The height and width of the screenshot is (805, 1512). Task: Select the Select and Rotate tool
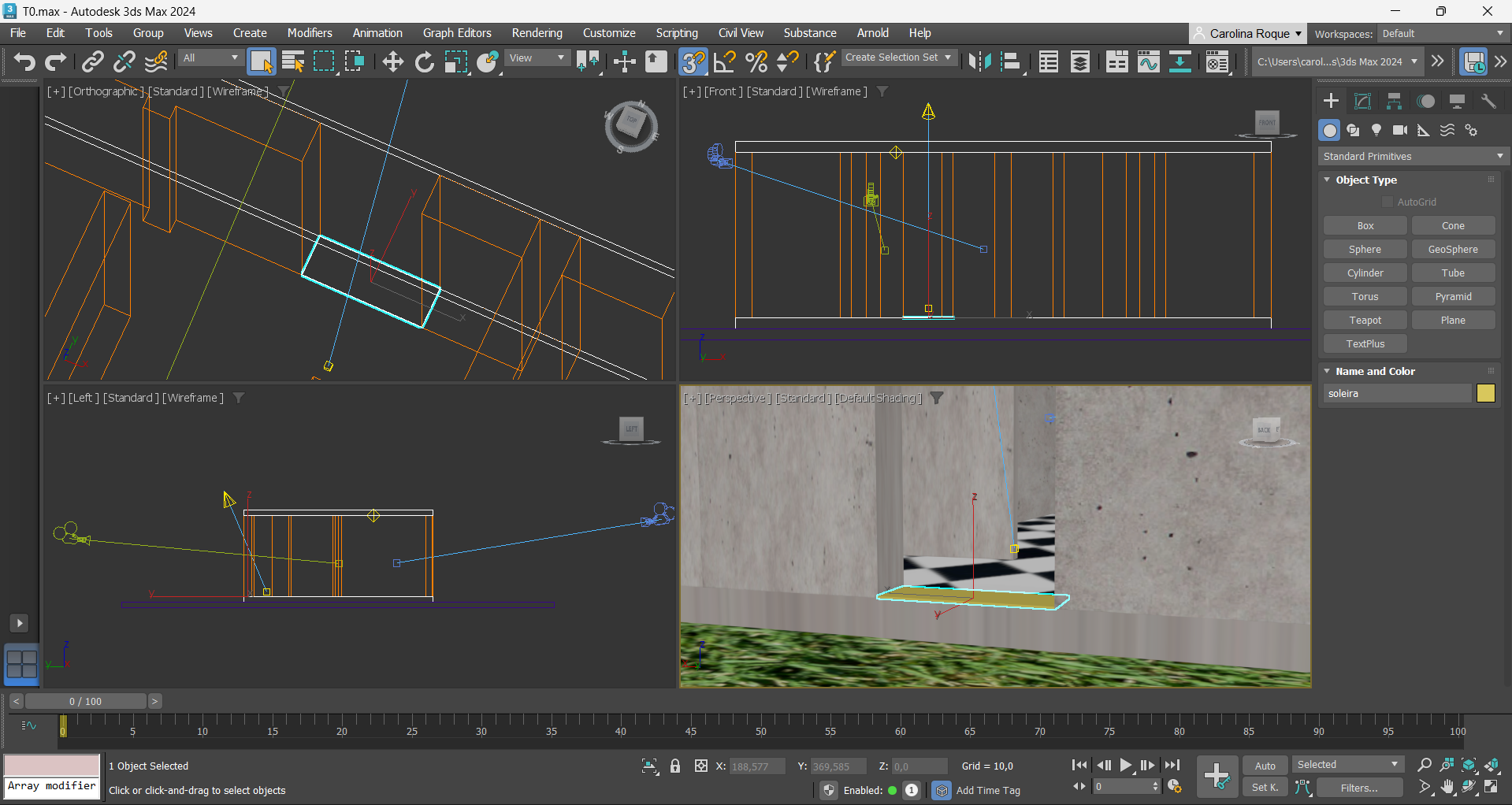pos(425,61)
